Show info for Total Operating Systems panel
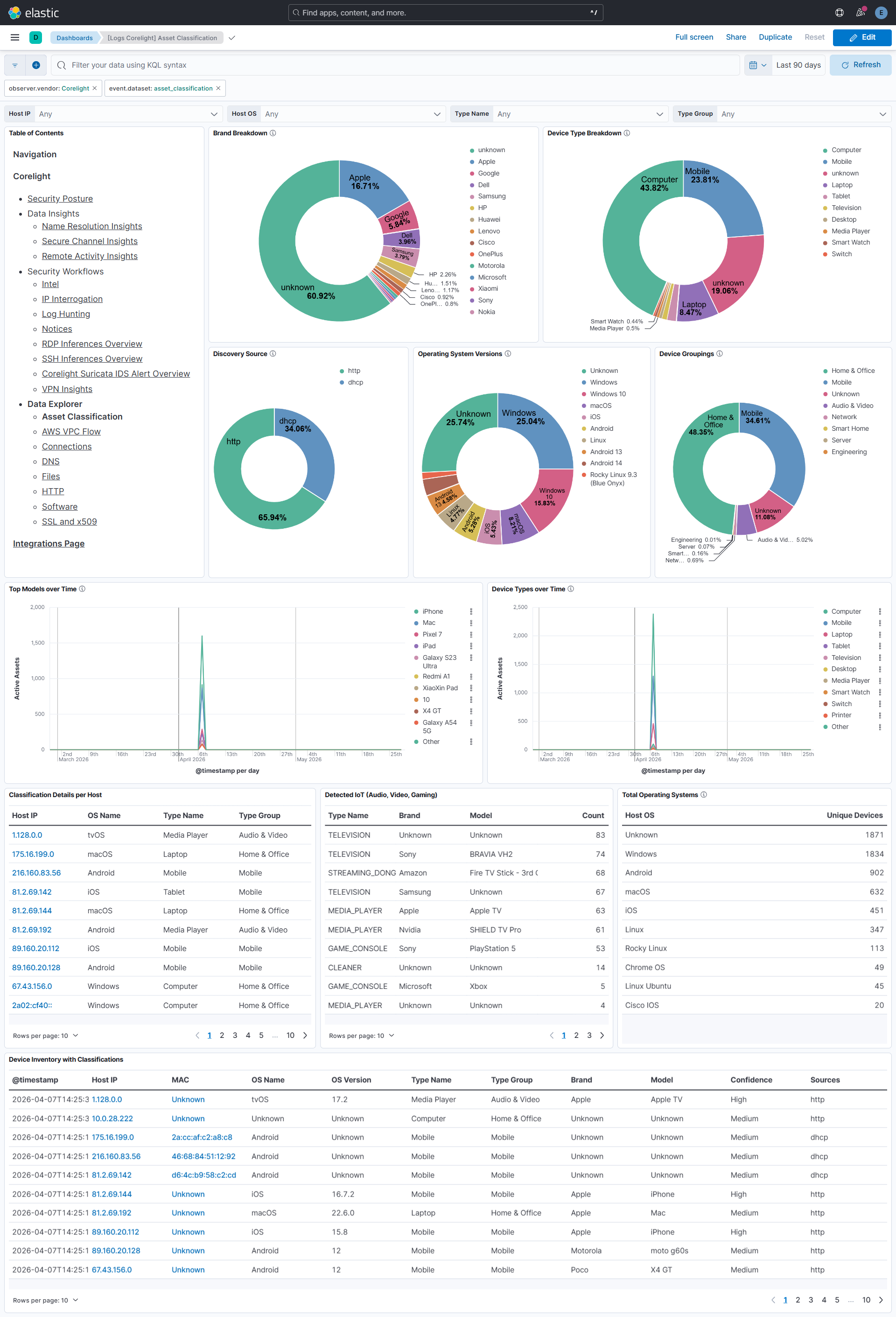 point(703,794)
